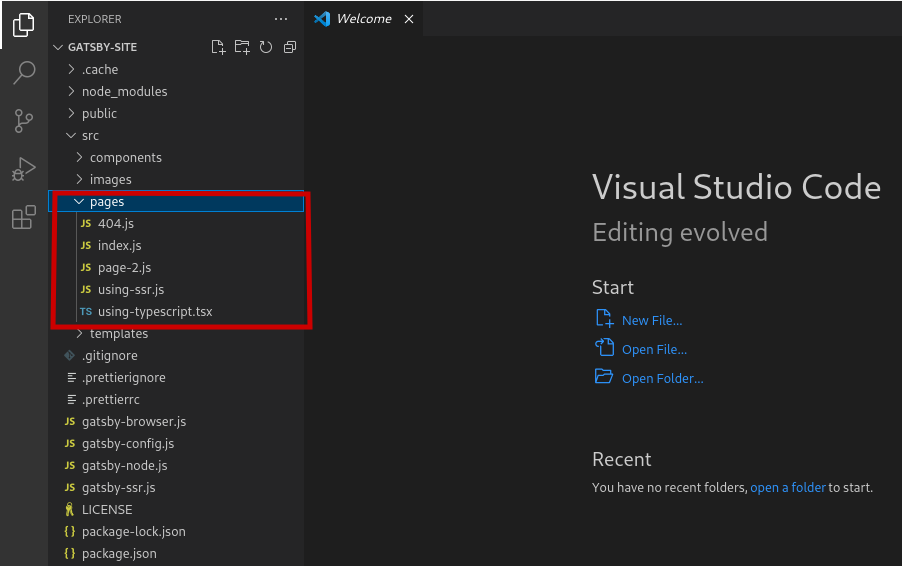This screenshot has height=566, width=902.
Task: Click the New File icon in Explorer header
Action: [218, 47]
